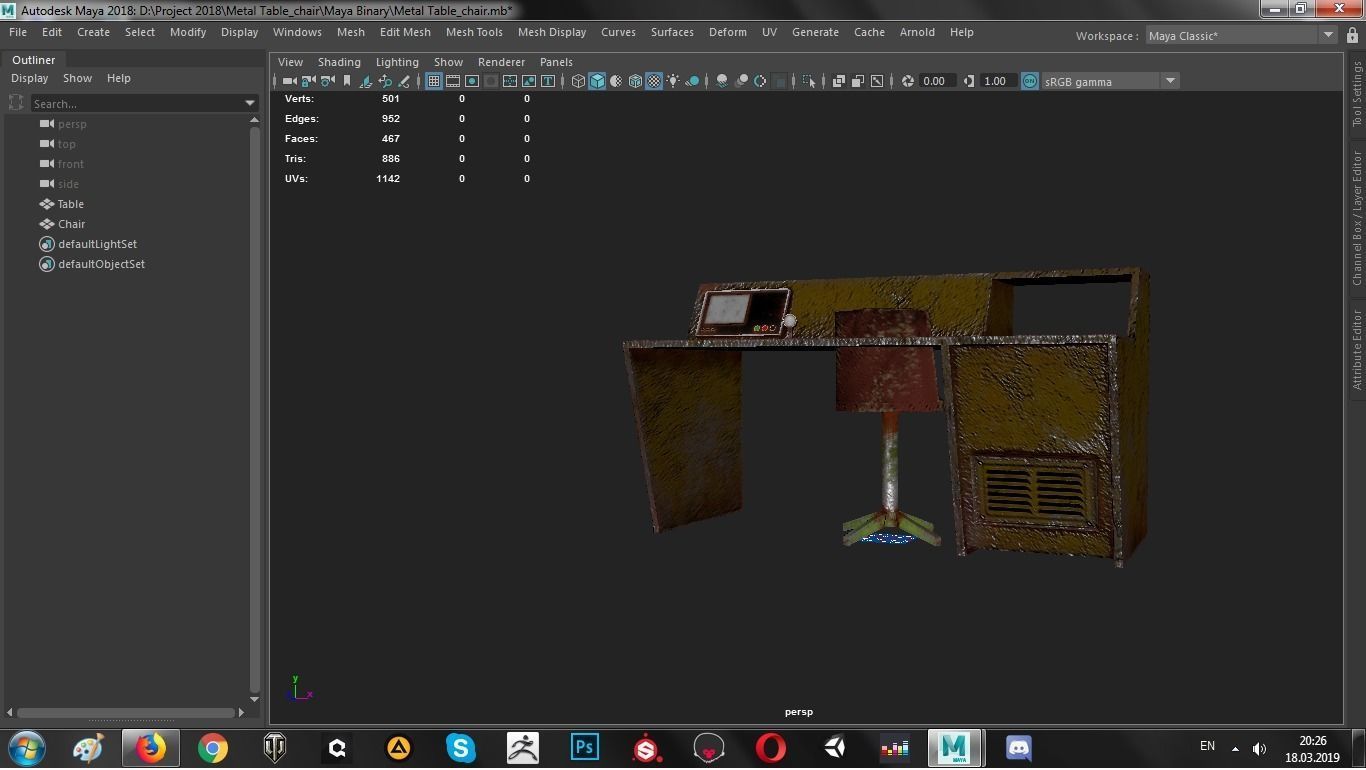Image resolution: width=1366 pixels, height=770 pixels.
Task: Open Unity from the taskbar
Action: click(834, 747)
